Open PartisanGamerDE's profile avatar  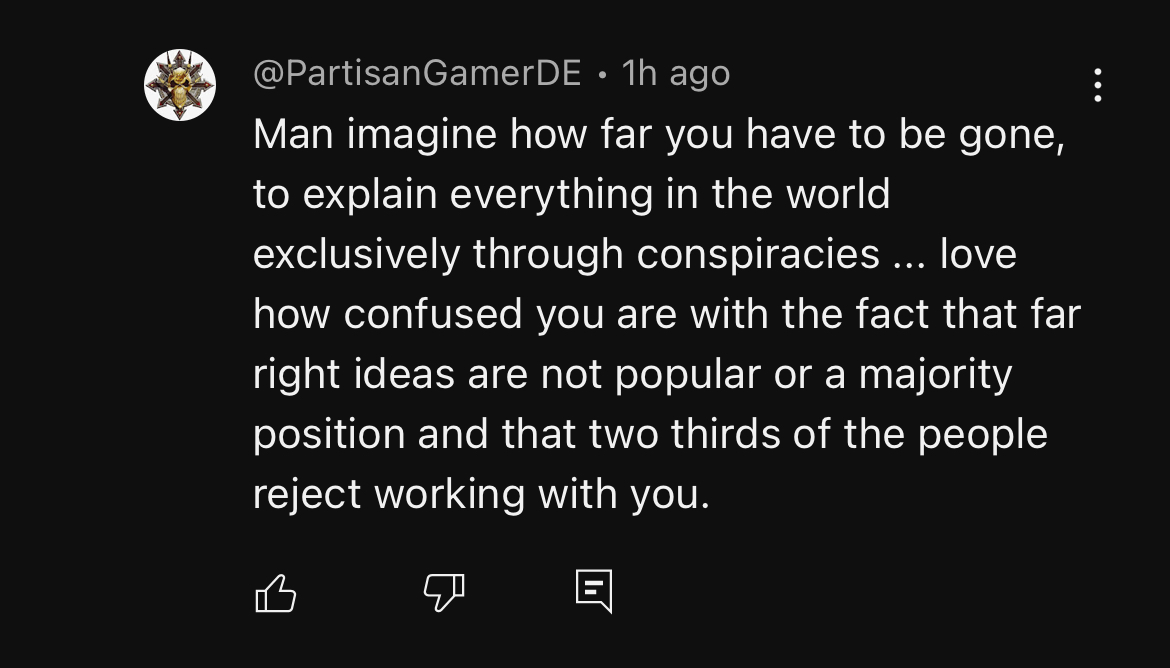coord(180,85)
